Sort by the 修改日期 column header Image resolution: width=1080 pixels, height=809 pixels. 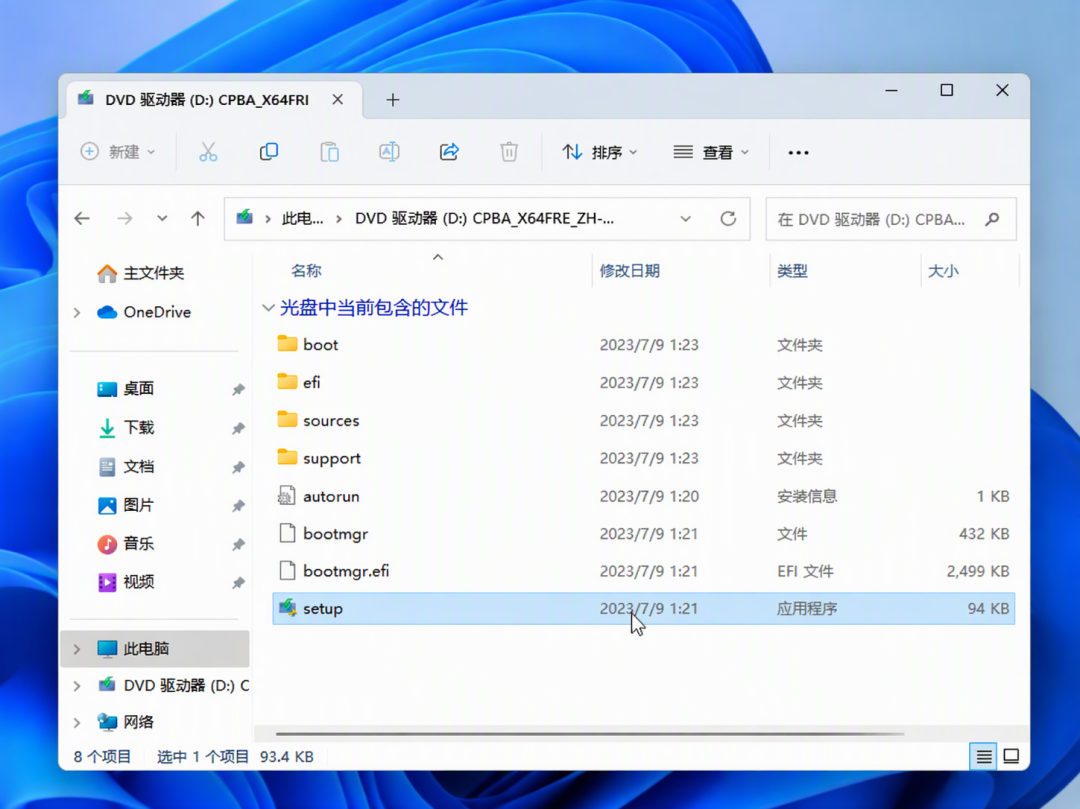click(630, 271)
